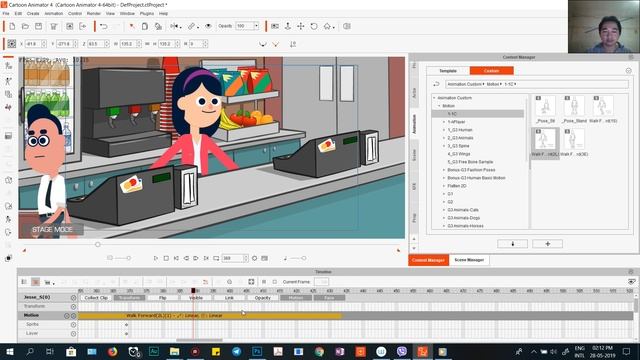Click the Move cross-arrows tool icon
Screen dimensions: 640x360
[301, 26]
